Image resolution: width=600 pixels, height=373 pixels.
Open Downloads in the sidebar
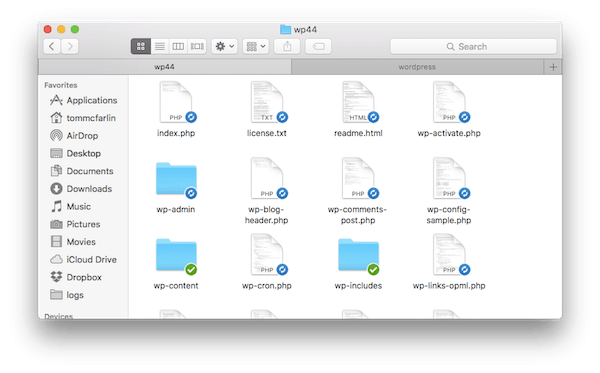81,189
